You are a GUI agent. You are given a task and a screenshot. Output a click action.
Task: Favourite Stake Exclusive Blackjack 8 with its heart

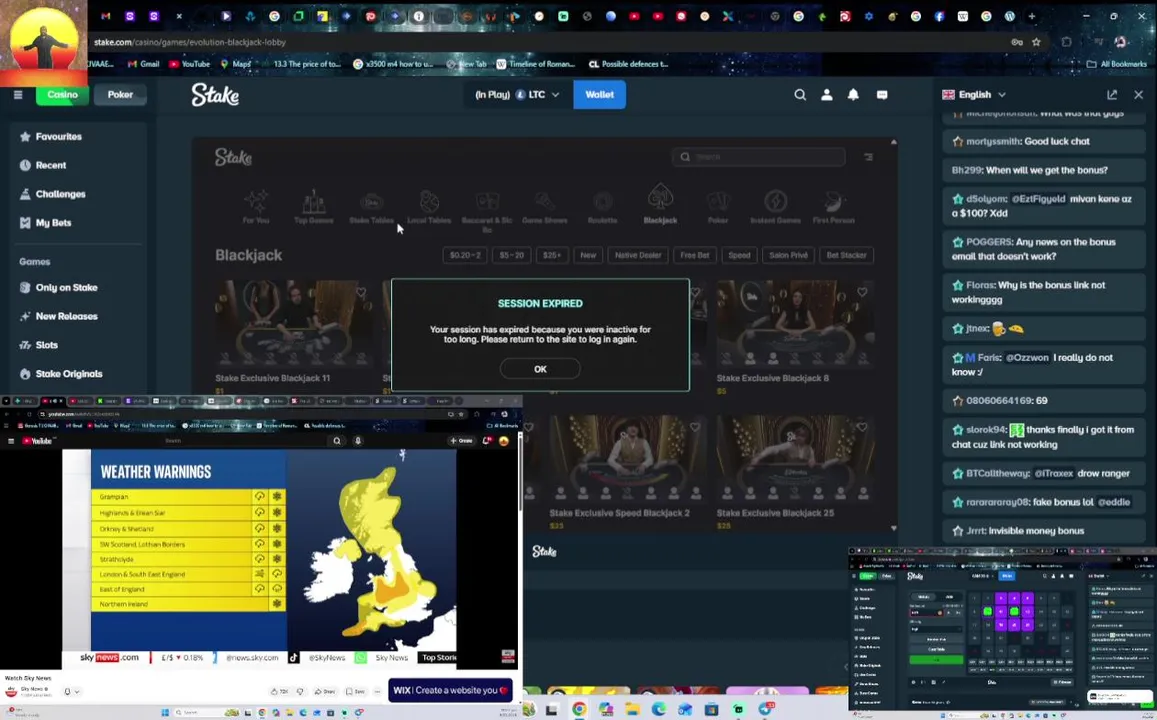pyautogui.click(x=862, y=292)
